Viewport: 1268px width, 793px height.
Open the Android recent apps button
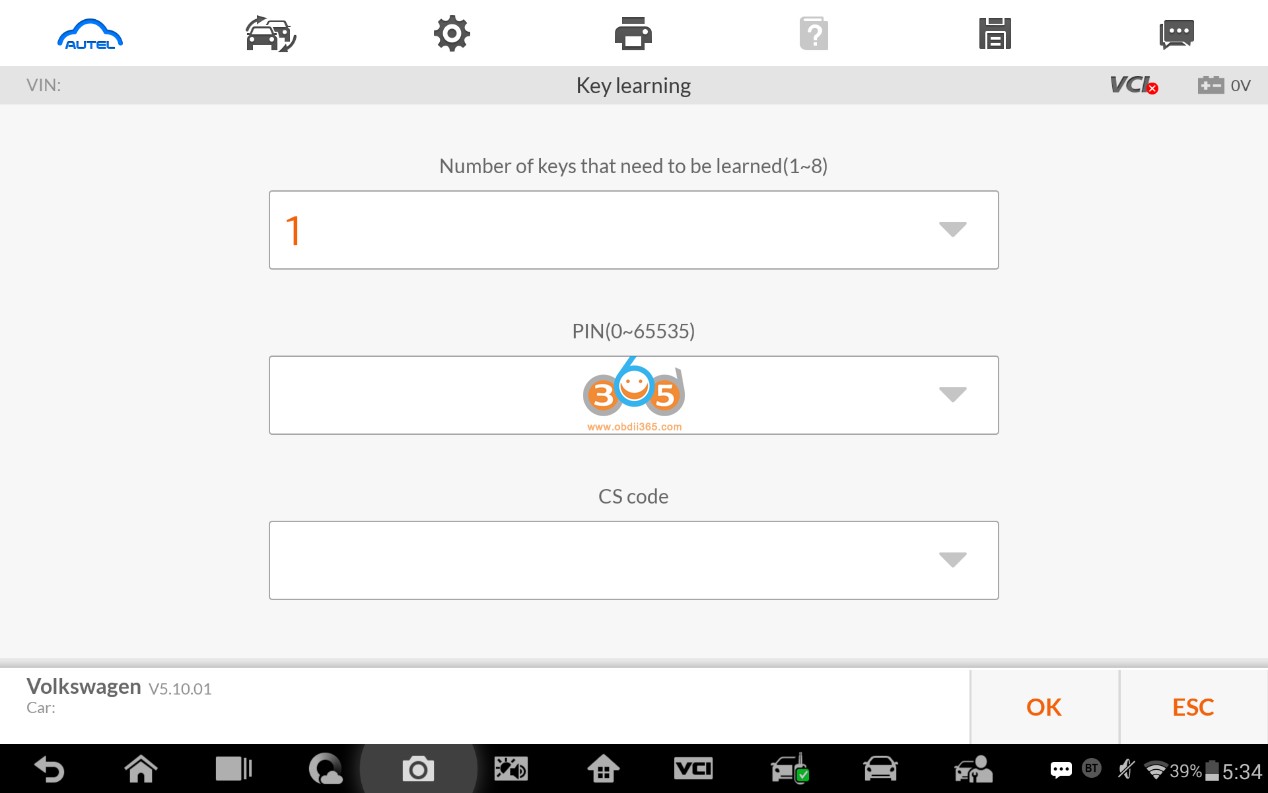[x=234, y=769]
